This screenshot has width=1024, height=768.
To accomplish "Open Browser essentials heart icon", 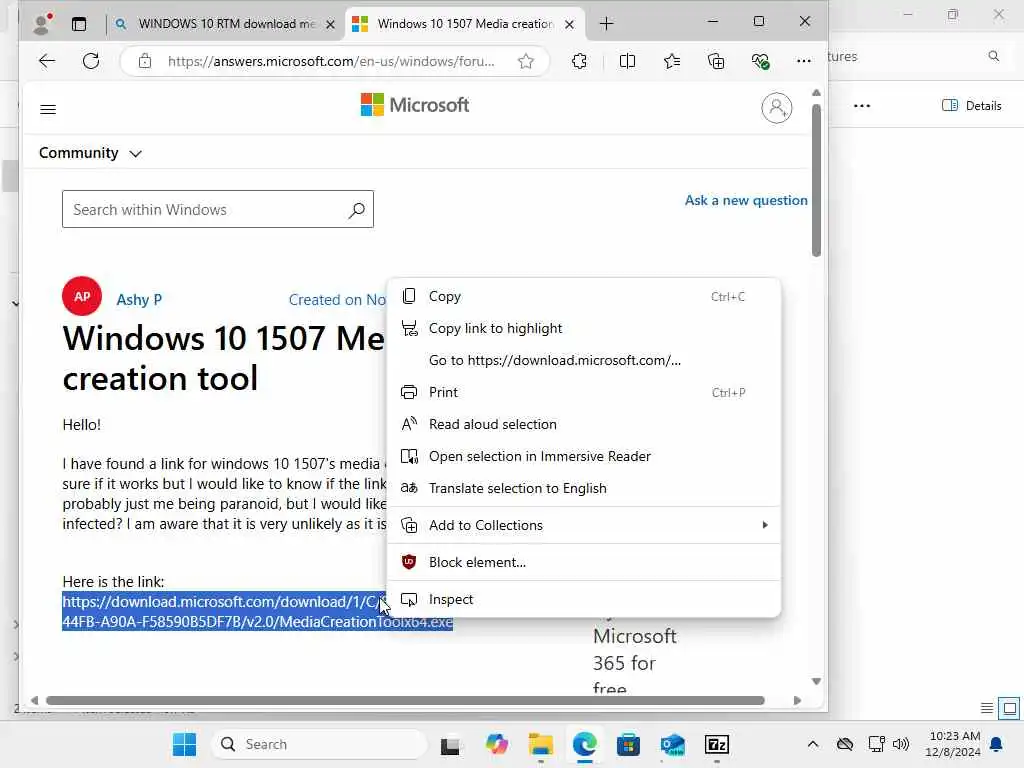I will pyautogui.click(x=760, y=61).
